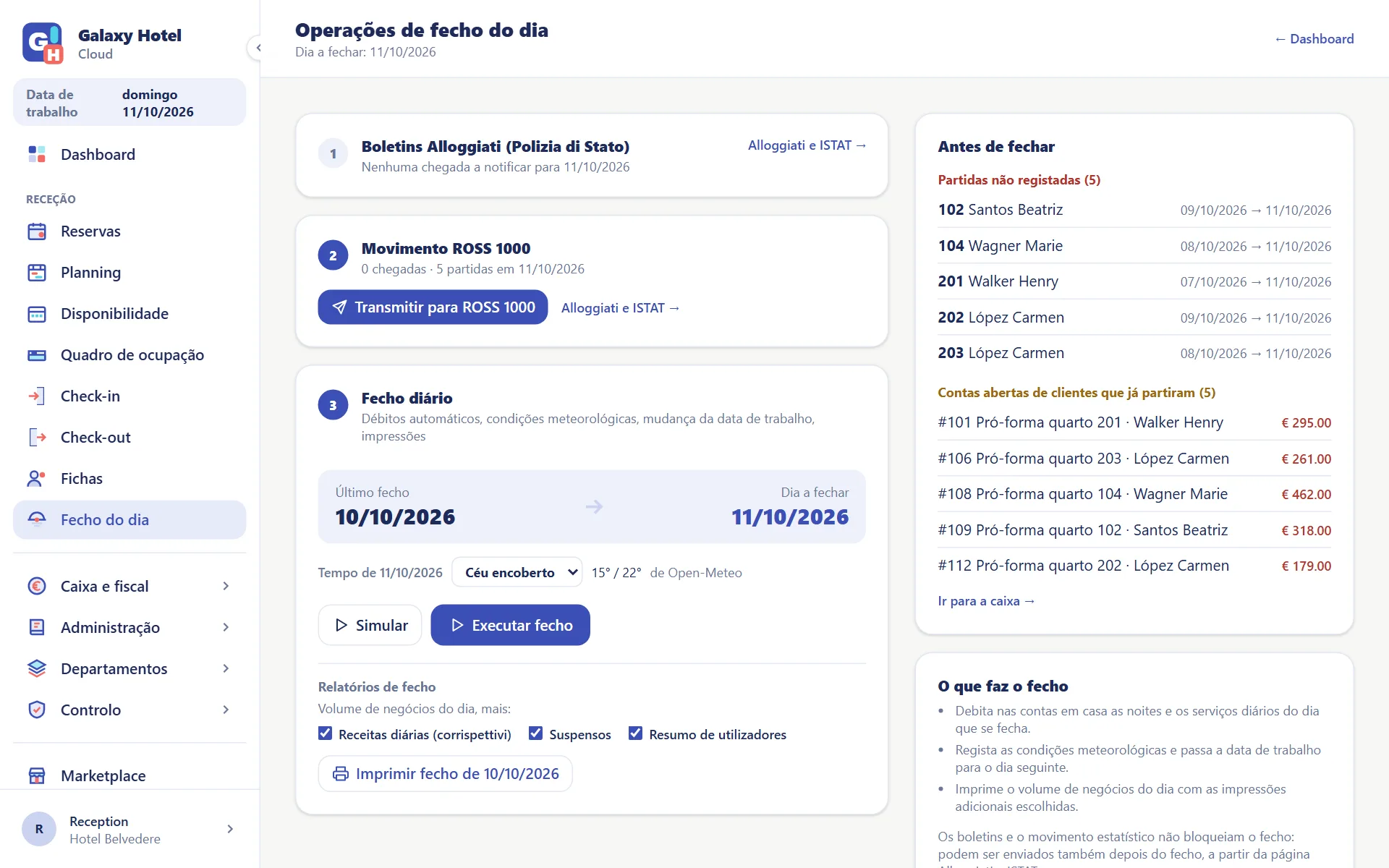Select Fecho do dia menu item
This screenshot has height=868, width=1389.
pos(129,519)
